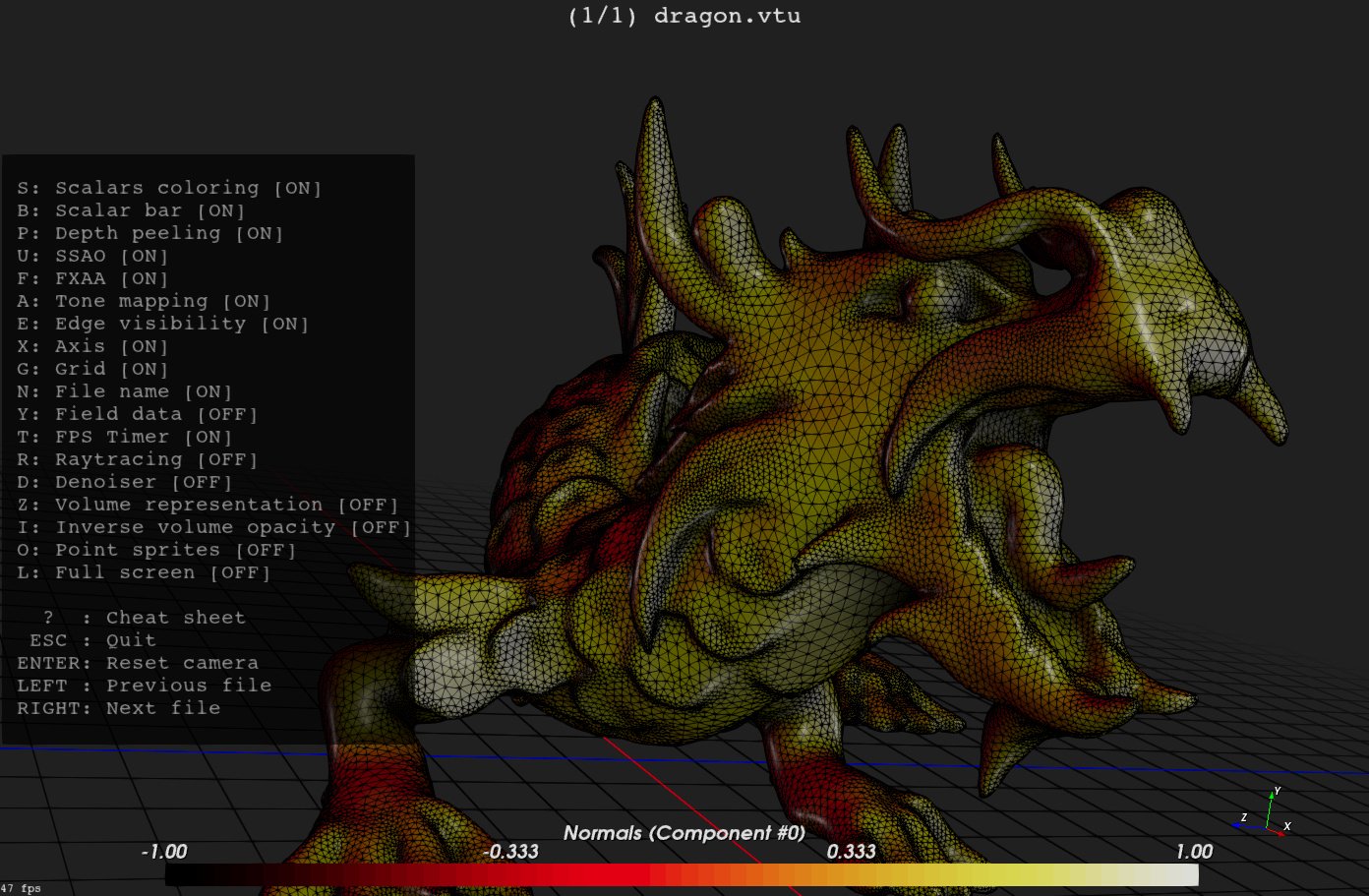This screenshot has width=1369, height=896.
Task: Click the 'Z: Volume representation [OFF]' line
Action: pyautogui.click(x=208, y=505)
